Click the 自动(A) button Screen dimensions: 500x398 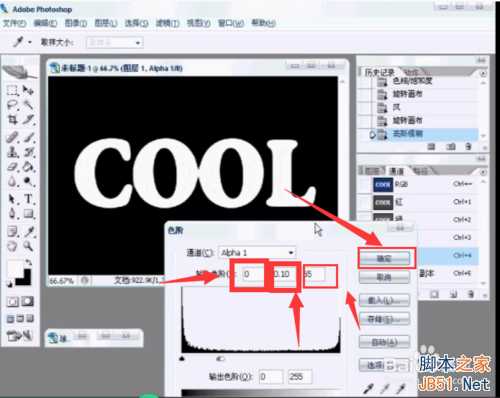(x=384, y=342)
